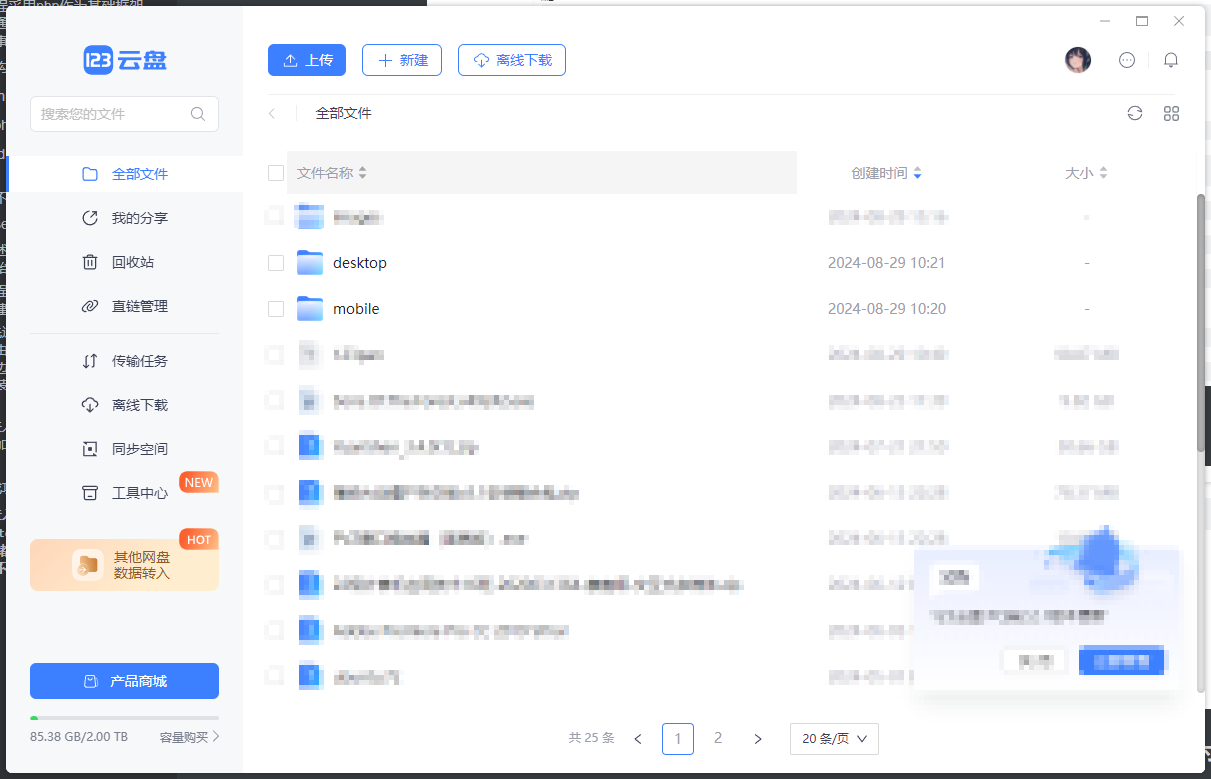Click inside the 搜索您的文件 search box
1211x779 pixels.
(110, 114)
